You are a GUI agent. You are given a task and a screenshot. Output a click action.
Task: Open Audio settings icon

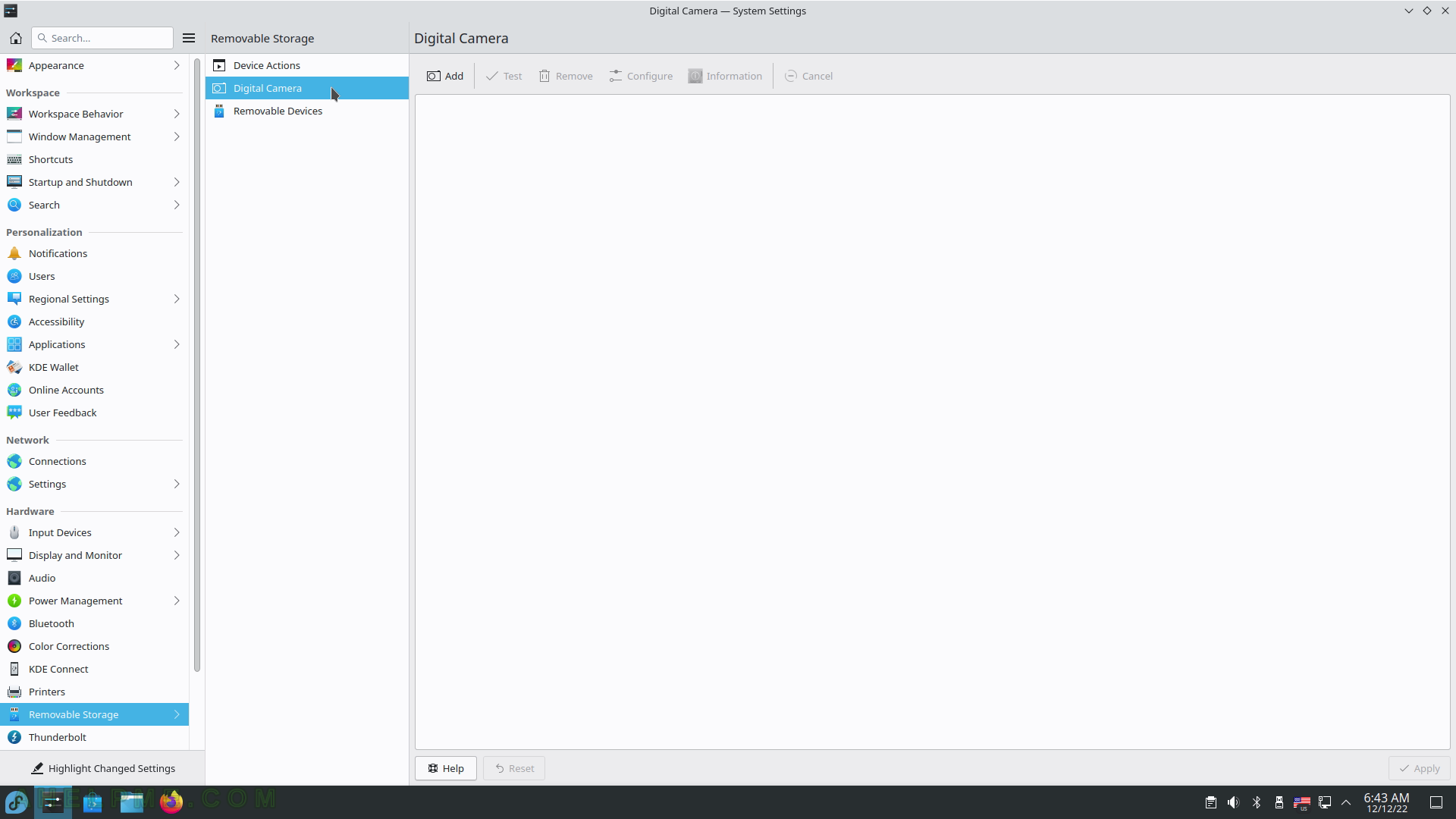(x=14, y=578)
